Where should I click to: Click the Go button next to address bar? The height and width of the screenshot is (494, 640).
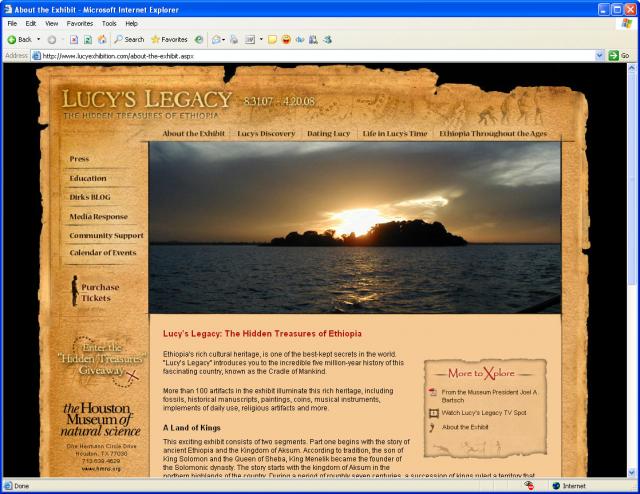point(618,56)
